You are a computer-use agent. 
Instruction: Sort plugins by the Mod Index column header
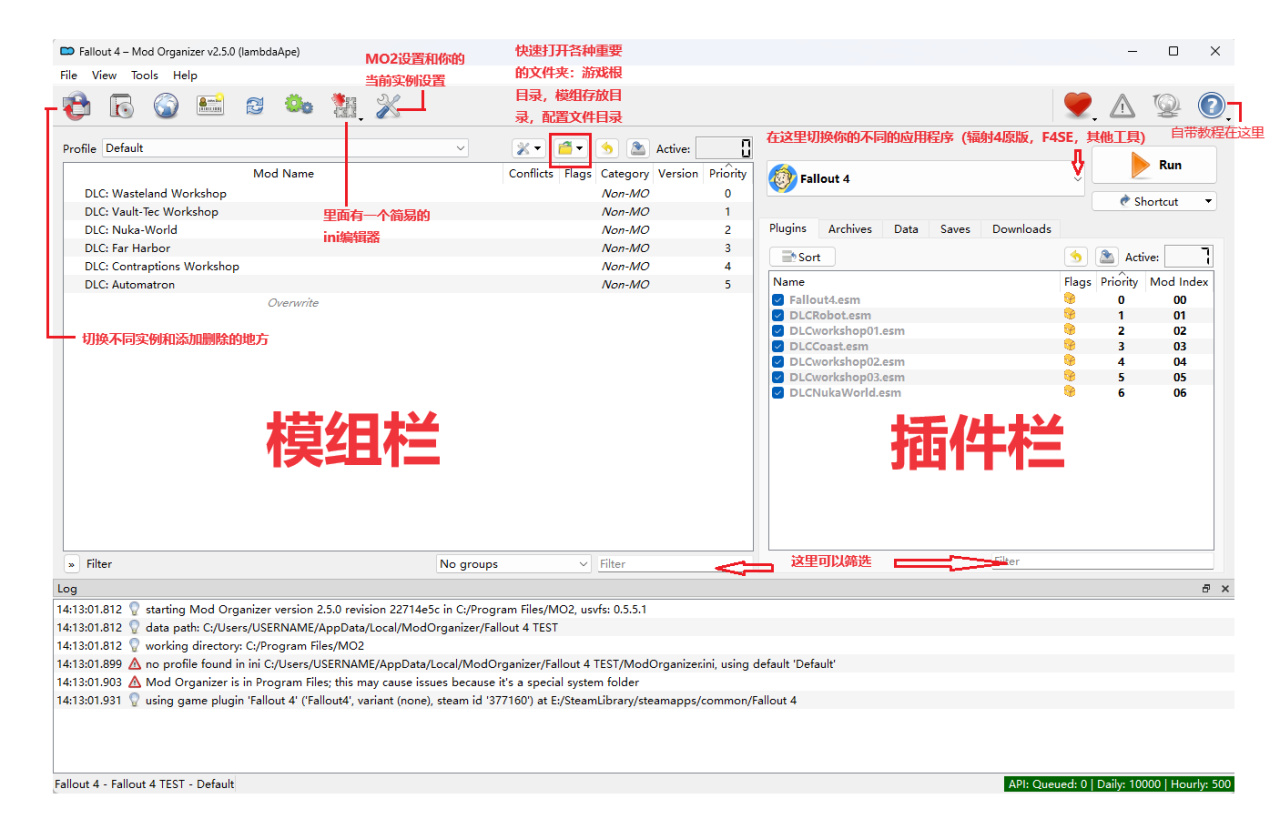tap(1179, 282)
